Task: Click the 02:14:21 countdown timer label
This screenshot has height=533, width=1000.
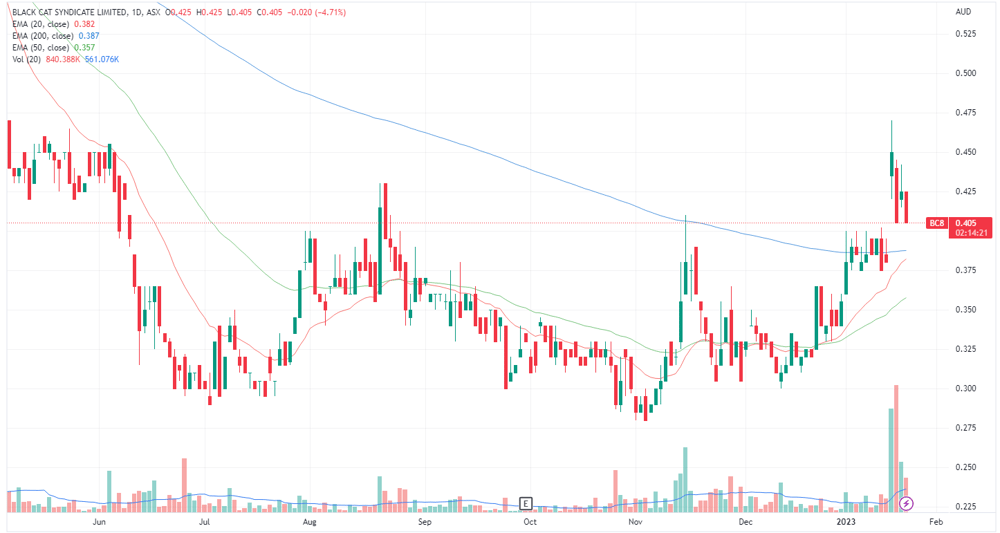Action: tap(971, 233)
